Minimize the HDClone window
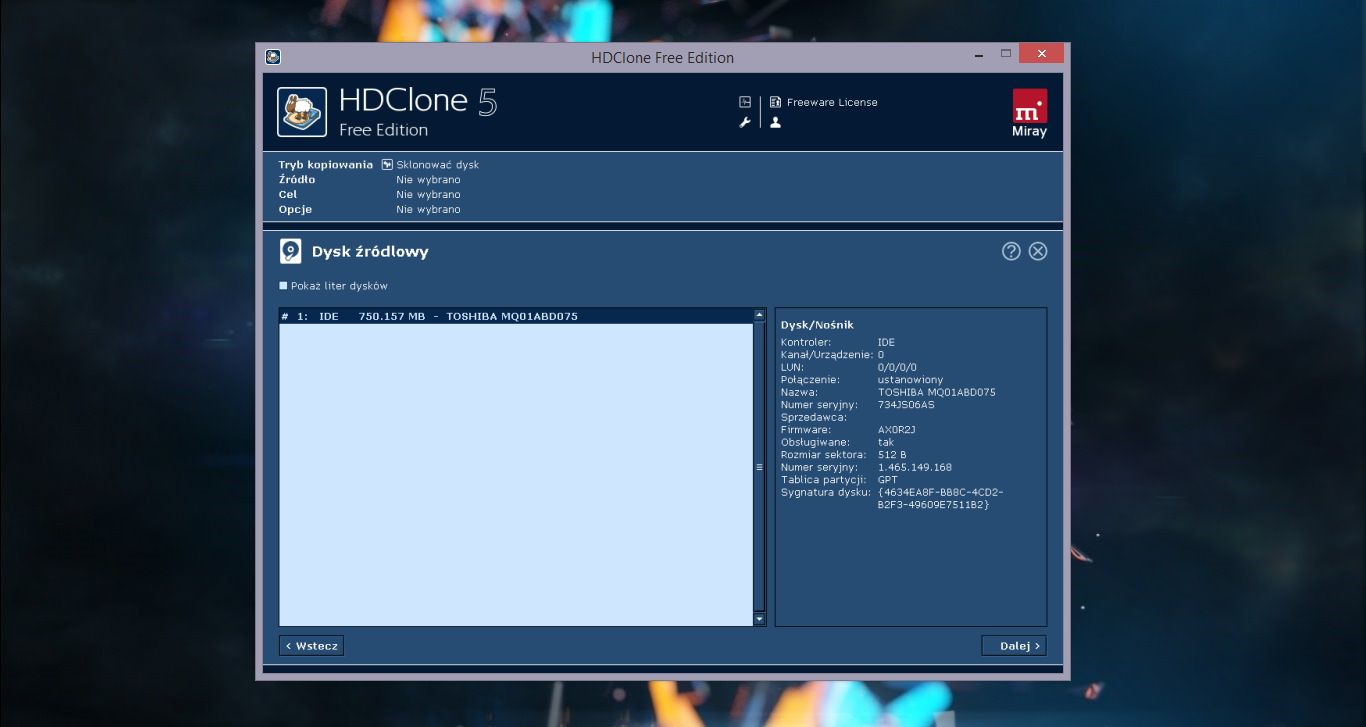The height and width of the screenshot is (727, 1366). [979, 54]
